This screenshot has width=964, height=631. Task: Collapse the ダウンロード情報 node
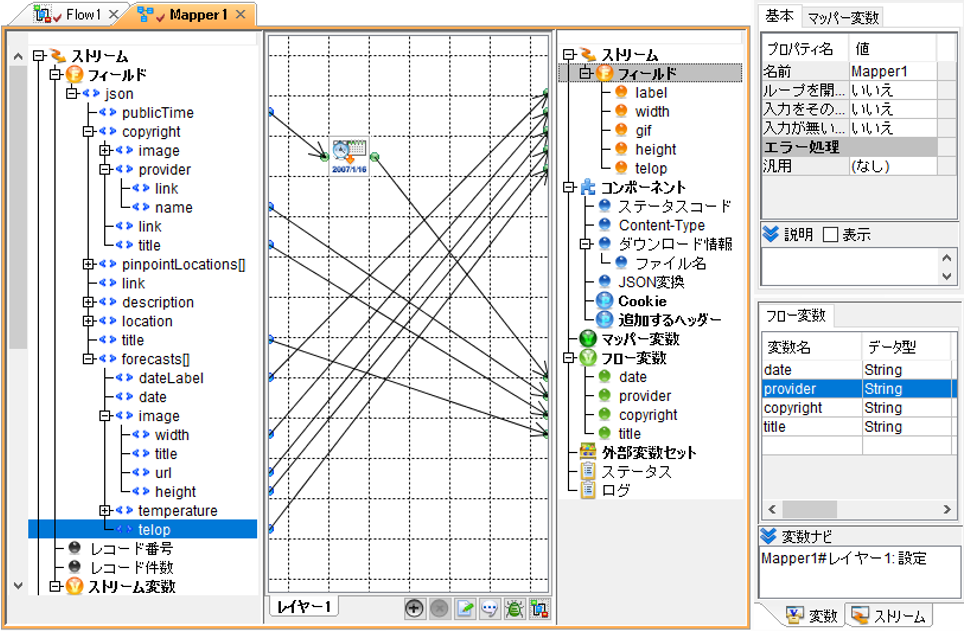[585, 244]
